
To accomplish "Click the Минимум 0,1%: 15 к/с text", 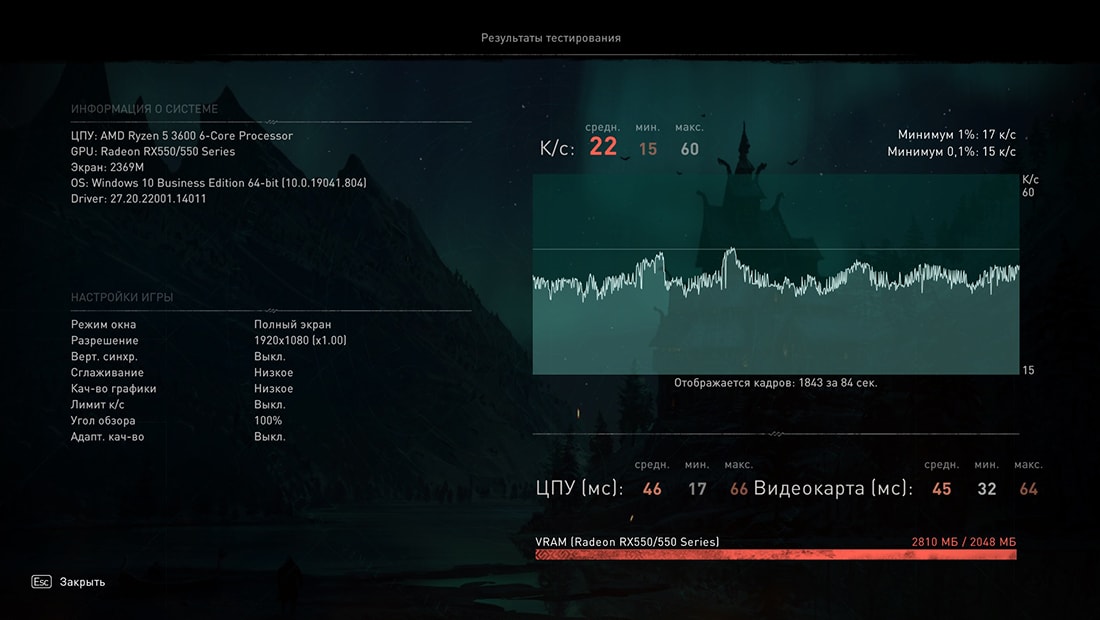I will tap(951, 151).
